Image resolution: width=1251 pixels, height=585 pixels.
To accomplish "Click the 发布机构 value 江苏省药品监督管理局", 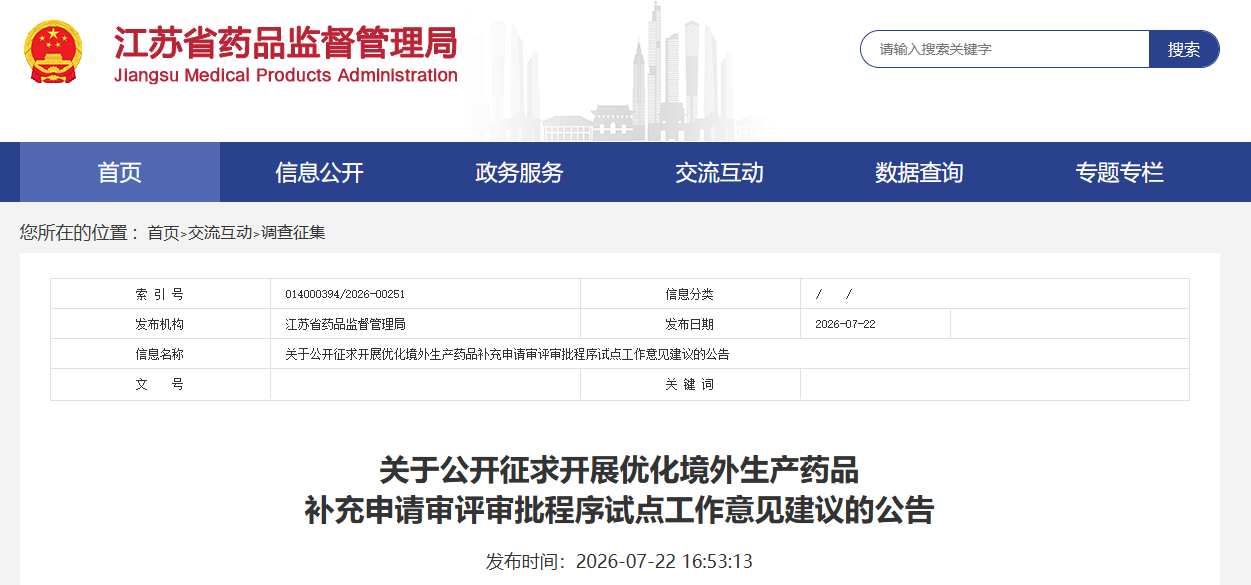I will pos(345,324).
